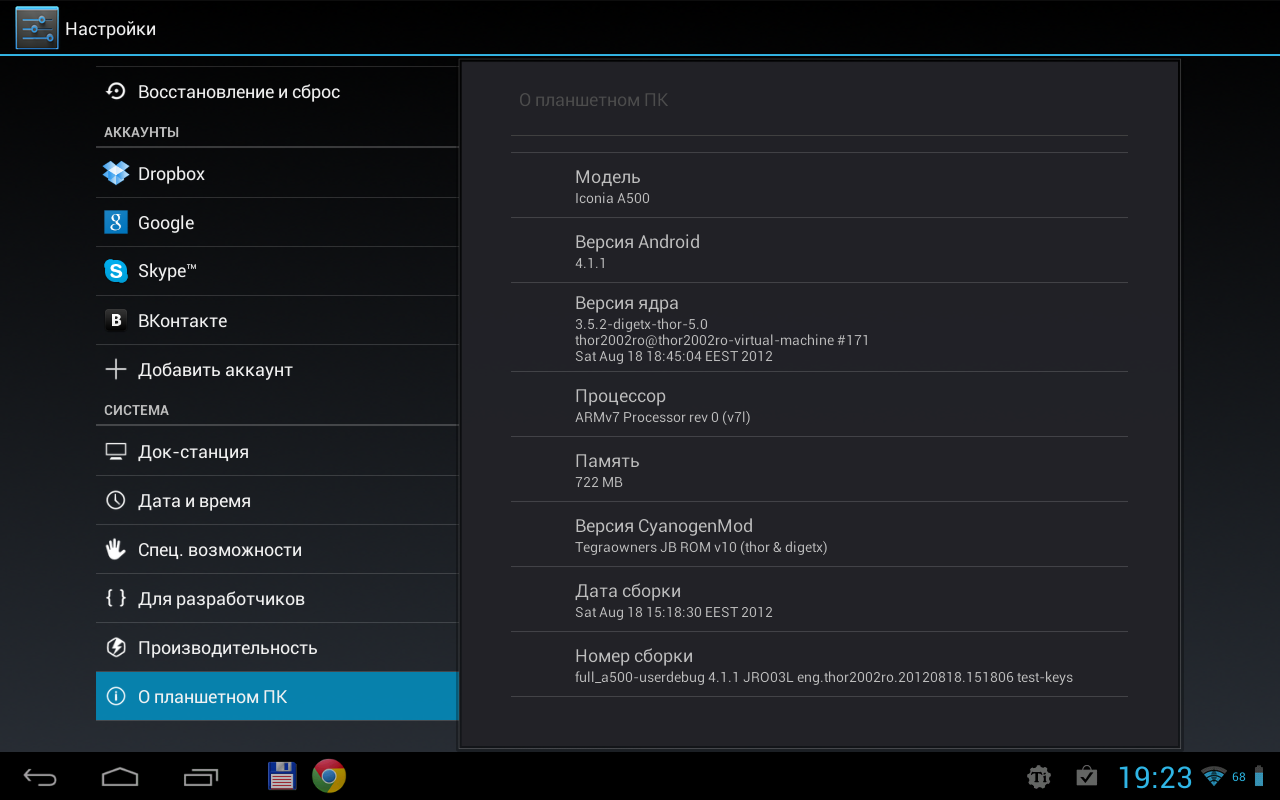
Task: Tap the Titanium gear notification icon
Action: (x=1039, y=777)
